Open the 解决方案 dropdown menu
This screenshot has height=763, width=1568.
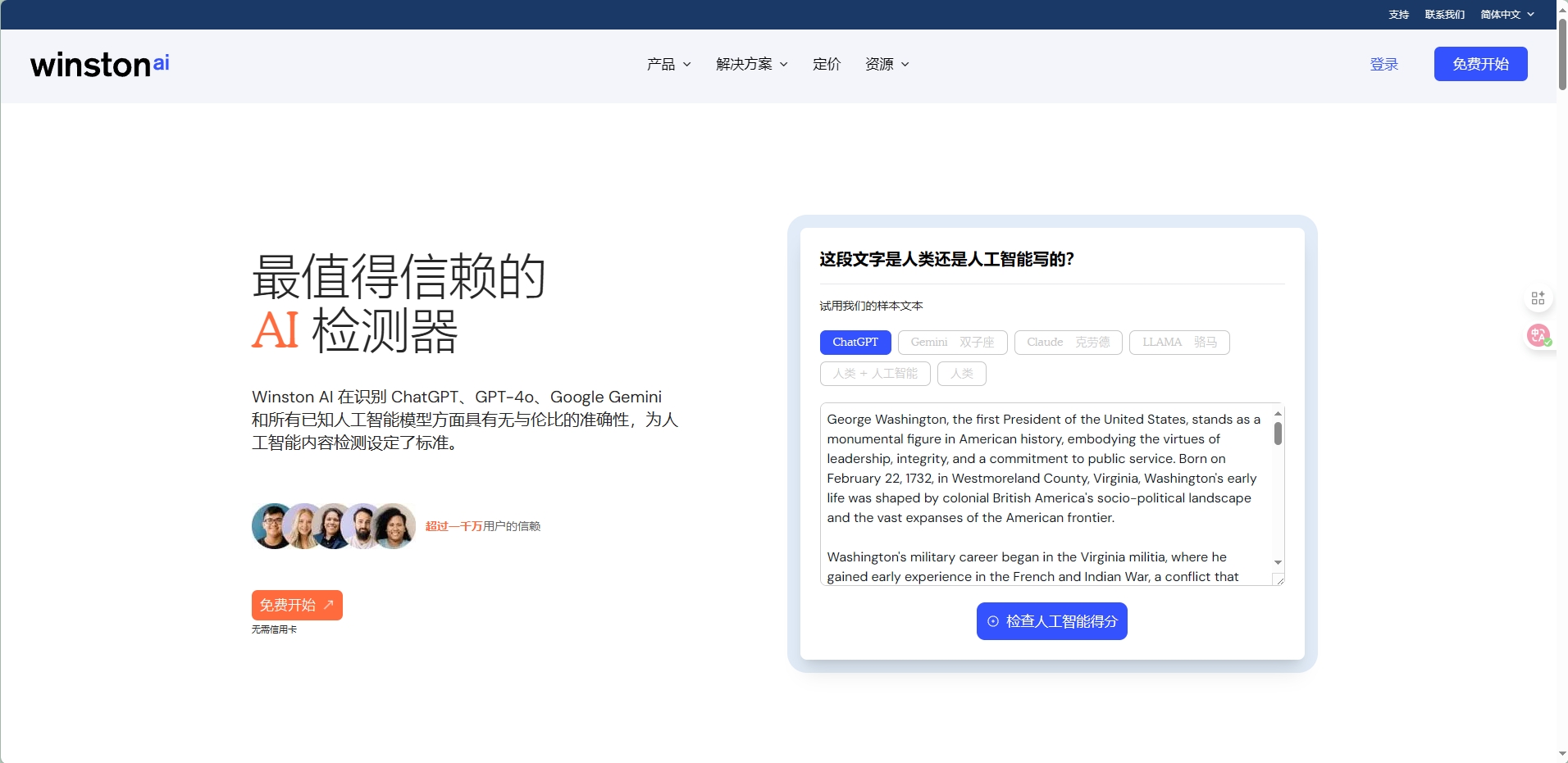[751, 64]
